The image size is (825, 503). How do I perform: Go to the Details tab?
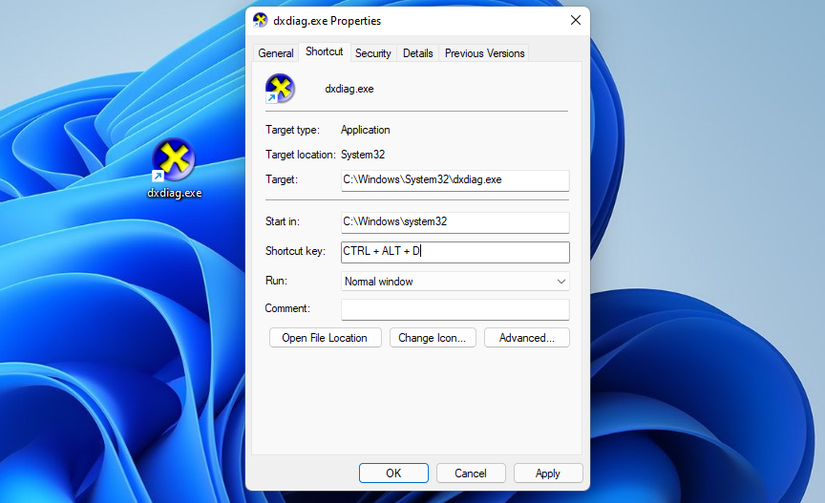click(x=418, y=53)
